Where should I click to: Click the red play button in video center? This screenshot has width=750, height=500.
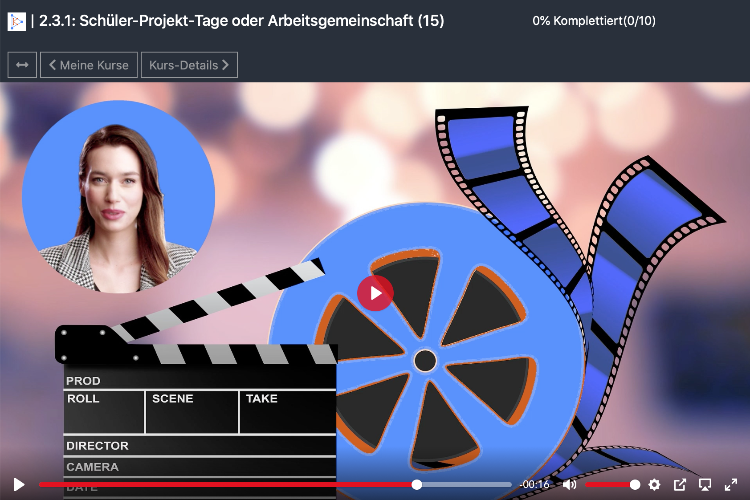[375, 293]
